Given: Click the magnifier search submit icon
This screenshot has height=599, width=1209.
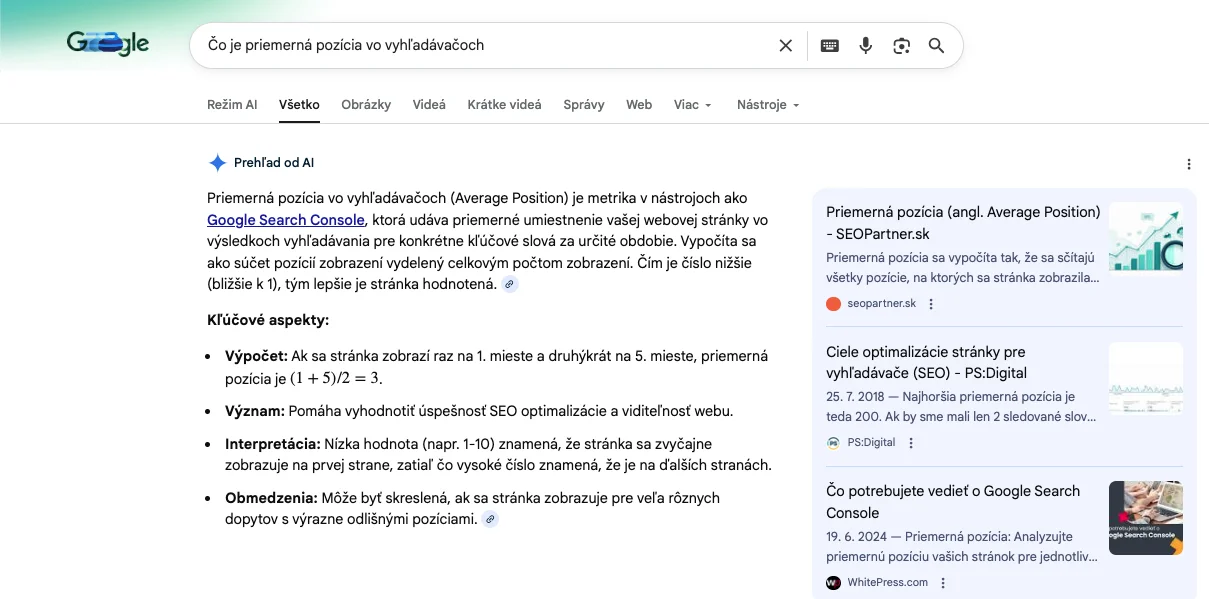Looking at the screenshot, I should pos(937,45).
